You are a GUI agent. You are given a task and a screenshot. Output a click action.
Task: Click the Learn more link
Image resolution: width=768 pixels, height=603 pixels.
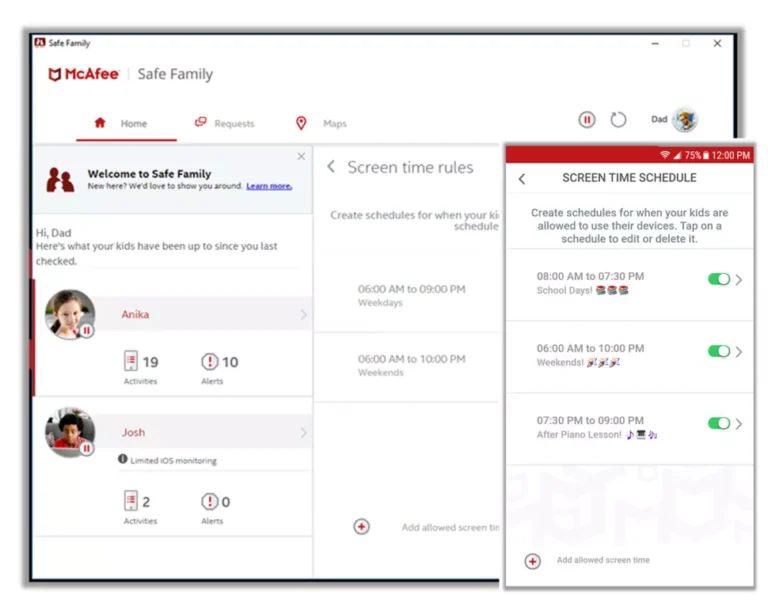pyautogui.click(x=269, y=186)
